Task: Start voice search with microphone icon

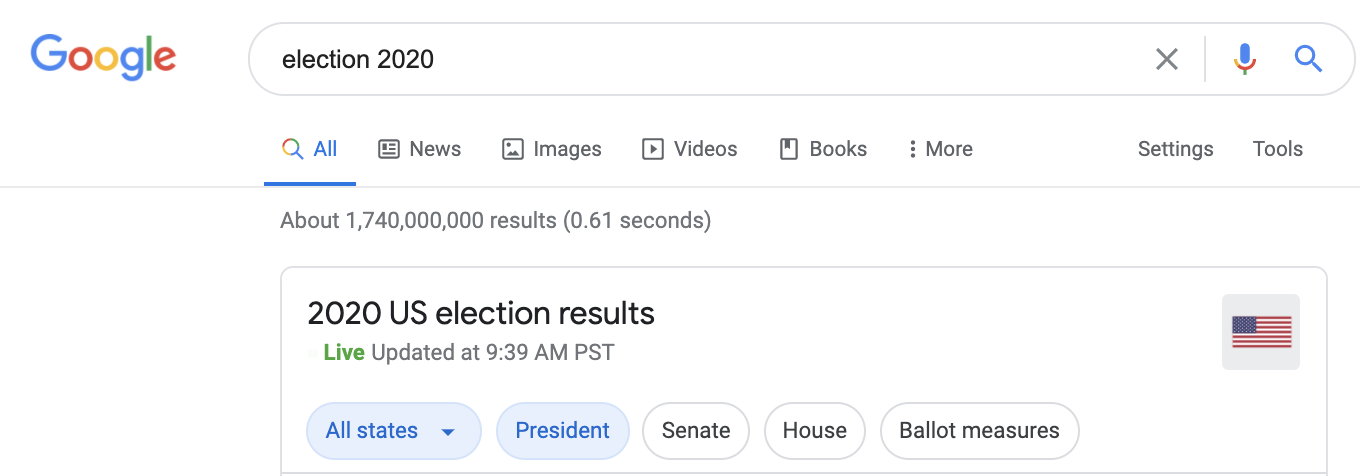Action: tap(1244, 59)
